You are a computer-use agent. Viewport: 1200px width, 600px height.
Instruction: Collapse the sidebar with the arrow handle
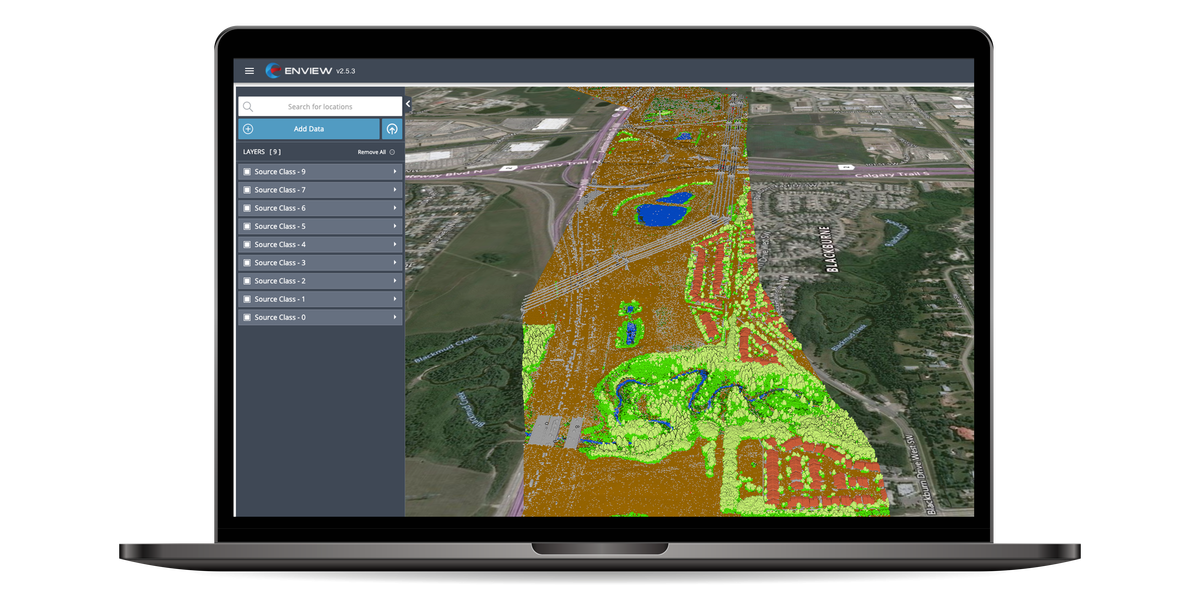[408, 104]
